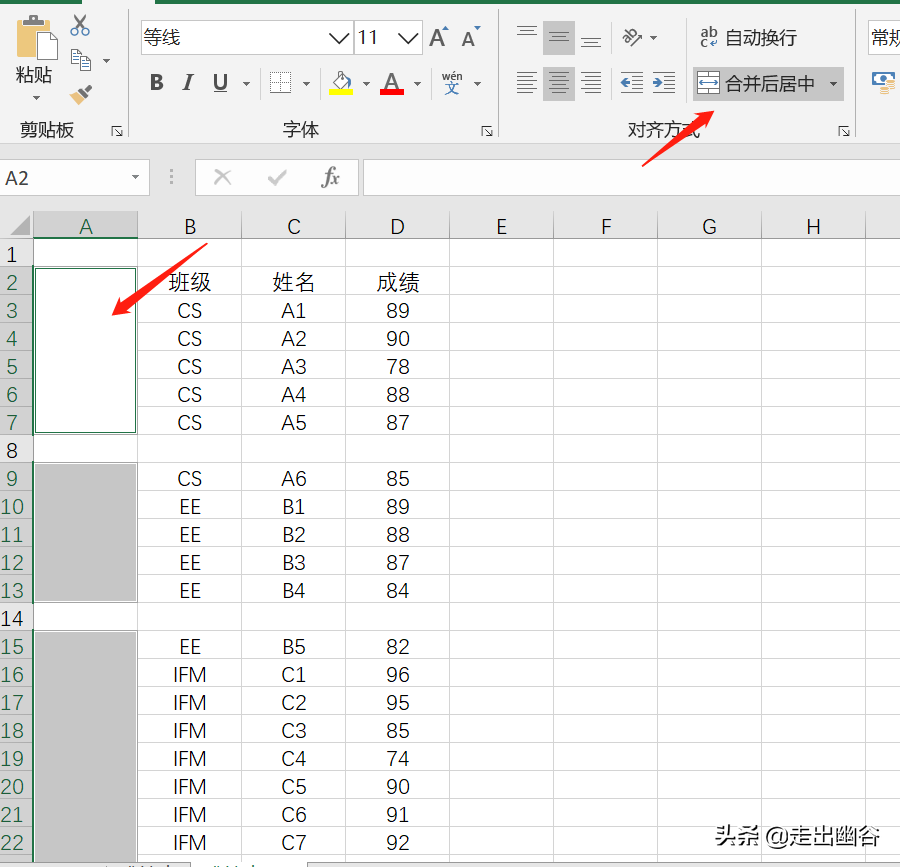Expand phonetic guide dropdown arrow
The height and width of the screenshot is (867, 900).
[x=478, y=84]
